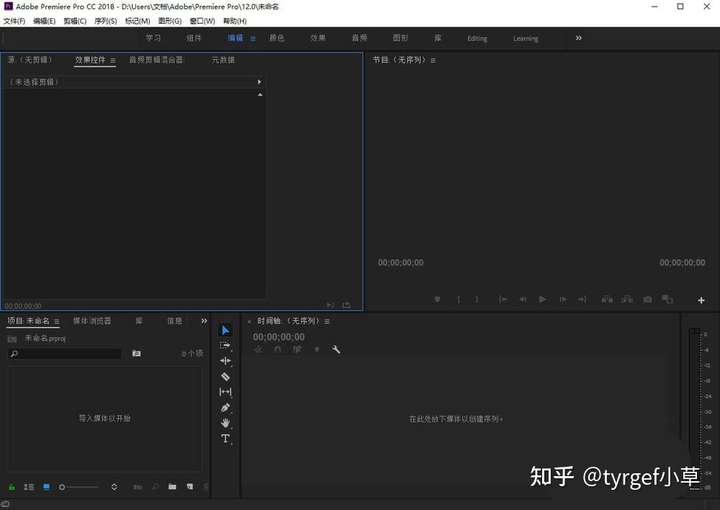Switch to 元数据 tab
The width and height of the screenshot is (720, 510).
point(223,60)
